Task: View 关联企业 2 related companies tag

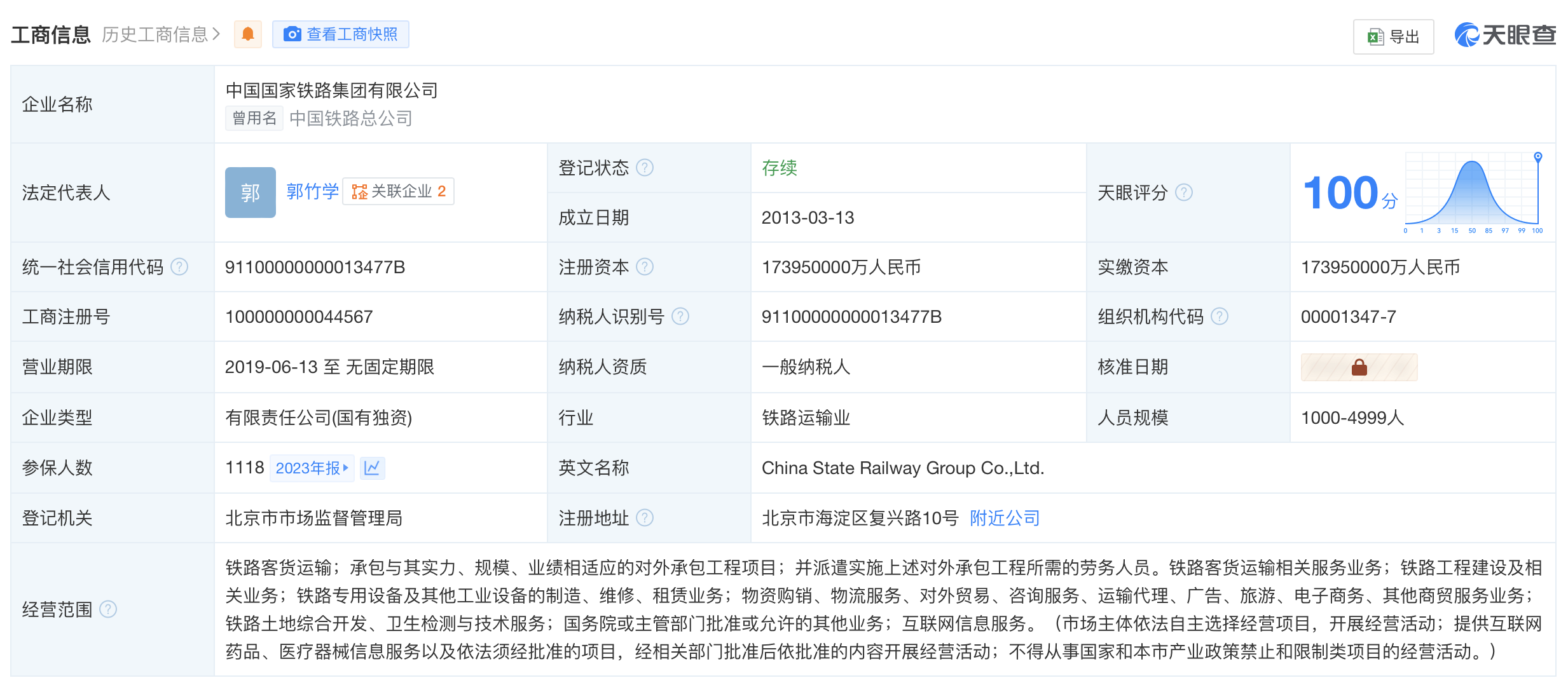Action: coord(399,191)
